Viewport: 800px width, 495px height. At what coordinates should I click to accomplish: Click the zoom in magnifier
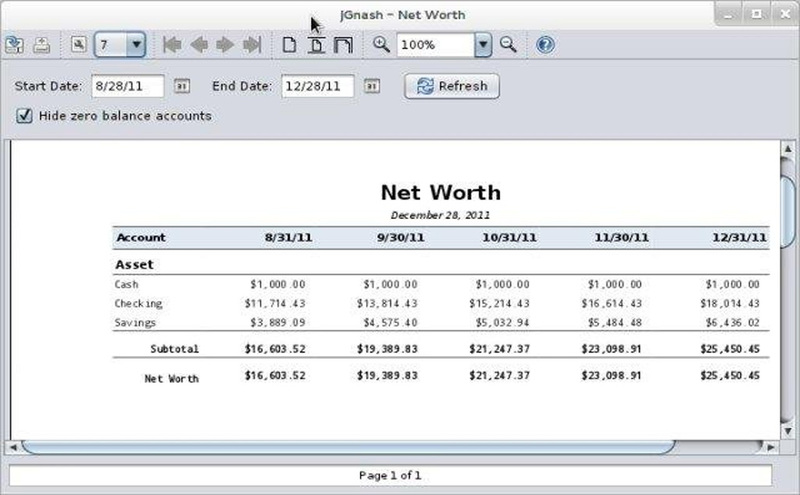pyautogui.click(x=381, y=44)
